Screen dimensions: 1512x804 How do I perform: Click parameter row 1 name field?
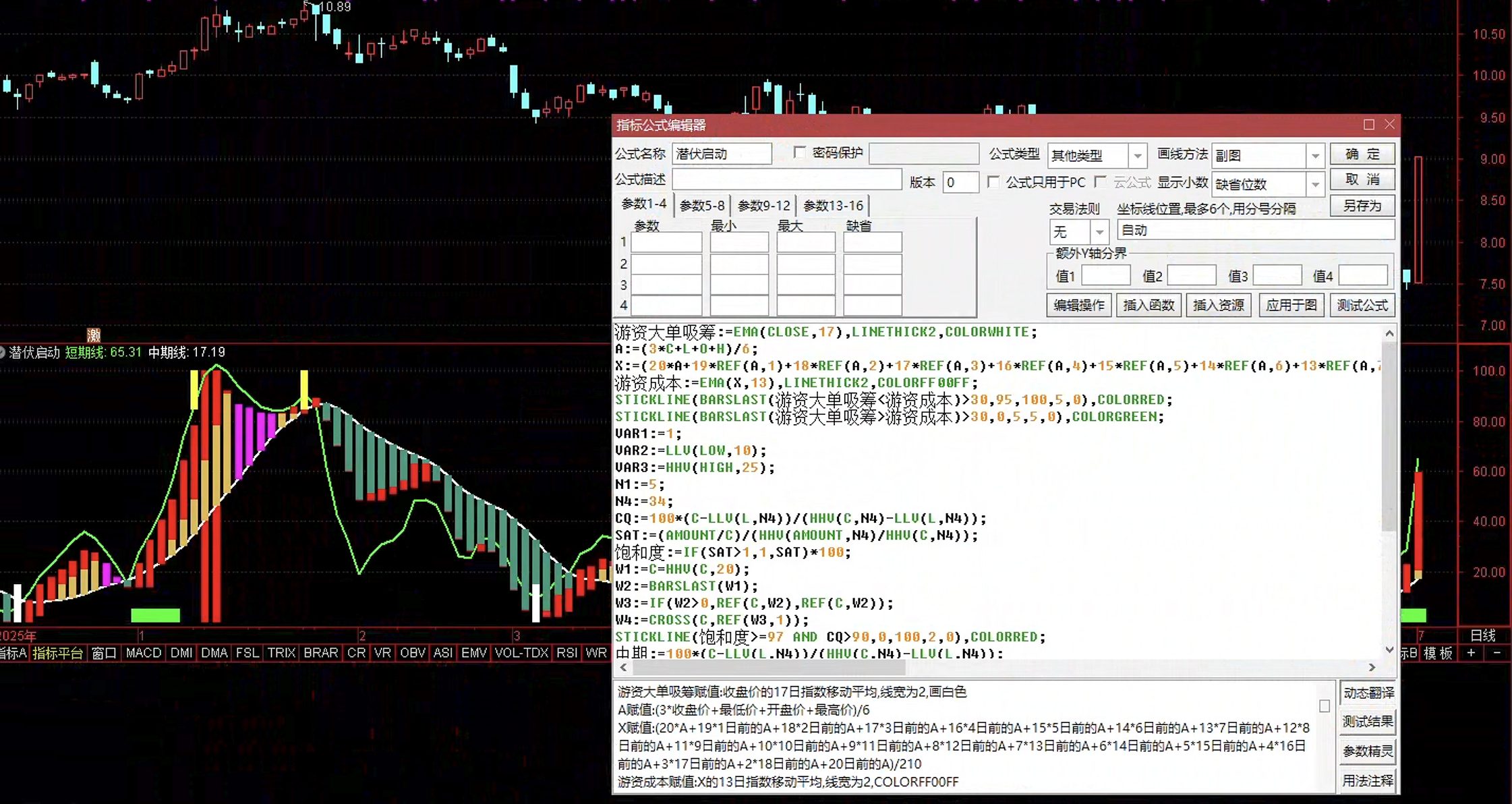click(x=666, y=242)
